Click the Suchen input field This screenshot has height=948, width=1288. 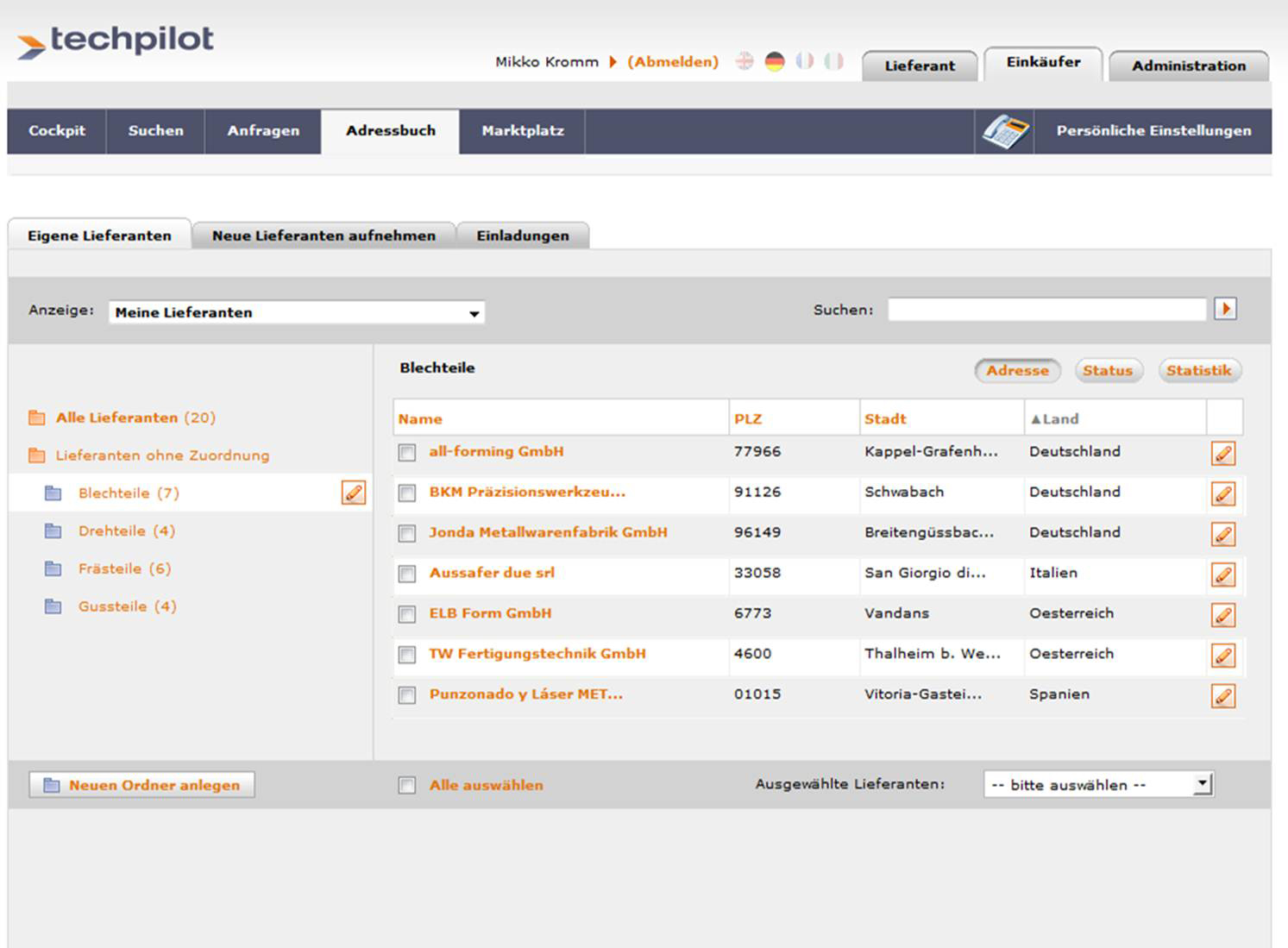[1046, 309]
